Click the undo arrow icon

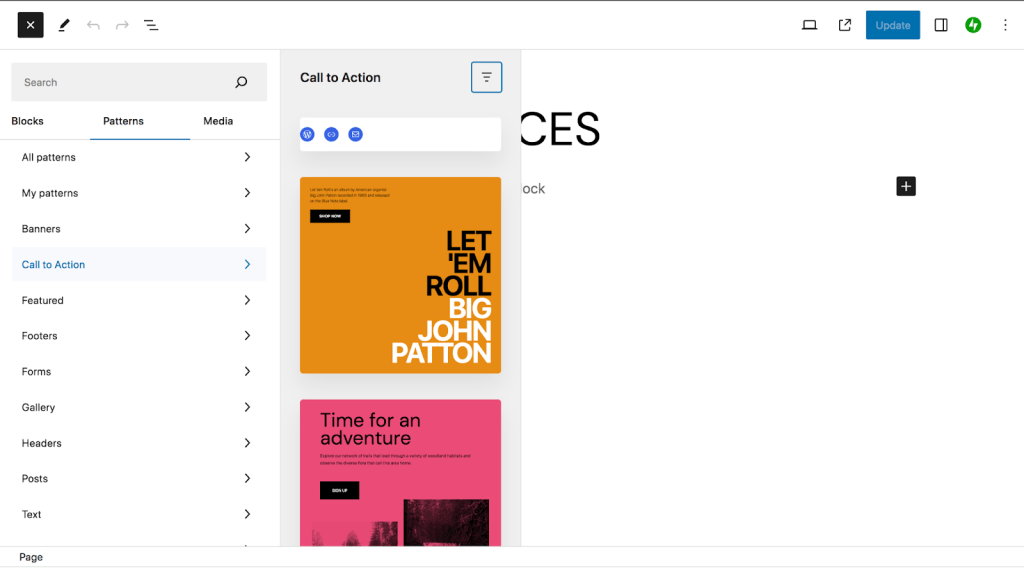[93, 25]
